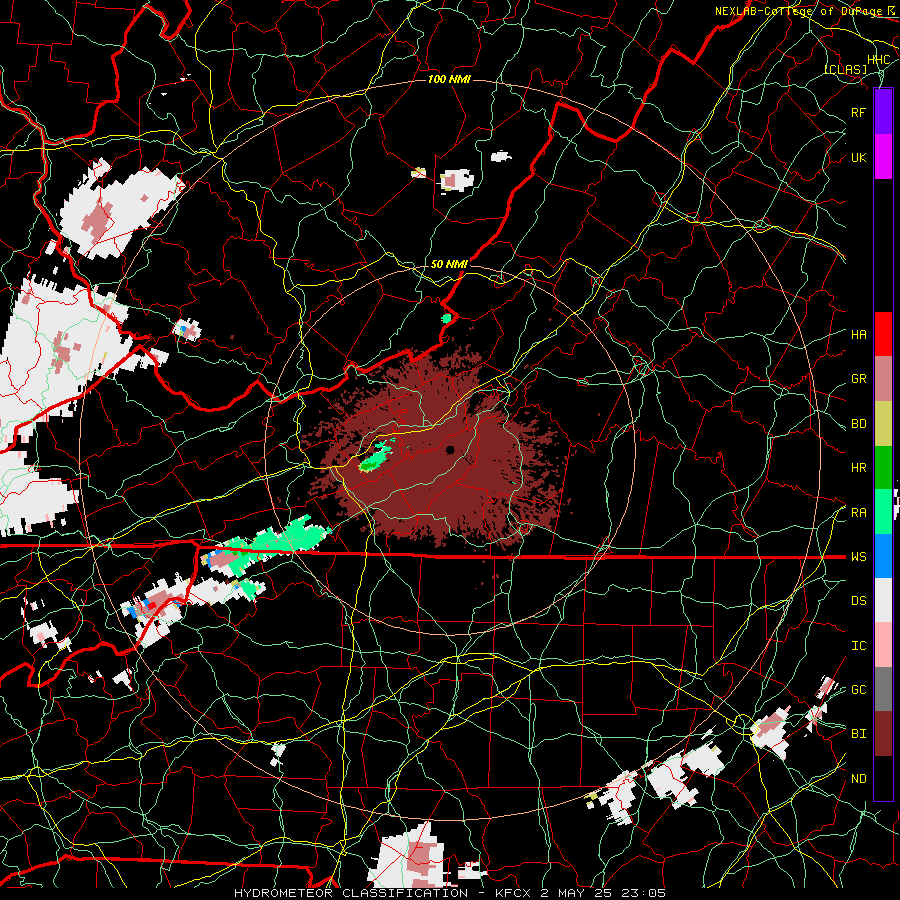The height and width of the screenshot is (900, 900).
Task: Click the 100 NMI range ring label
Action: tap(449, 79)
